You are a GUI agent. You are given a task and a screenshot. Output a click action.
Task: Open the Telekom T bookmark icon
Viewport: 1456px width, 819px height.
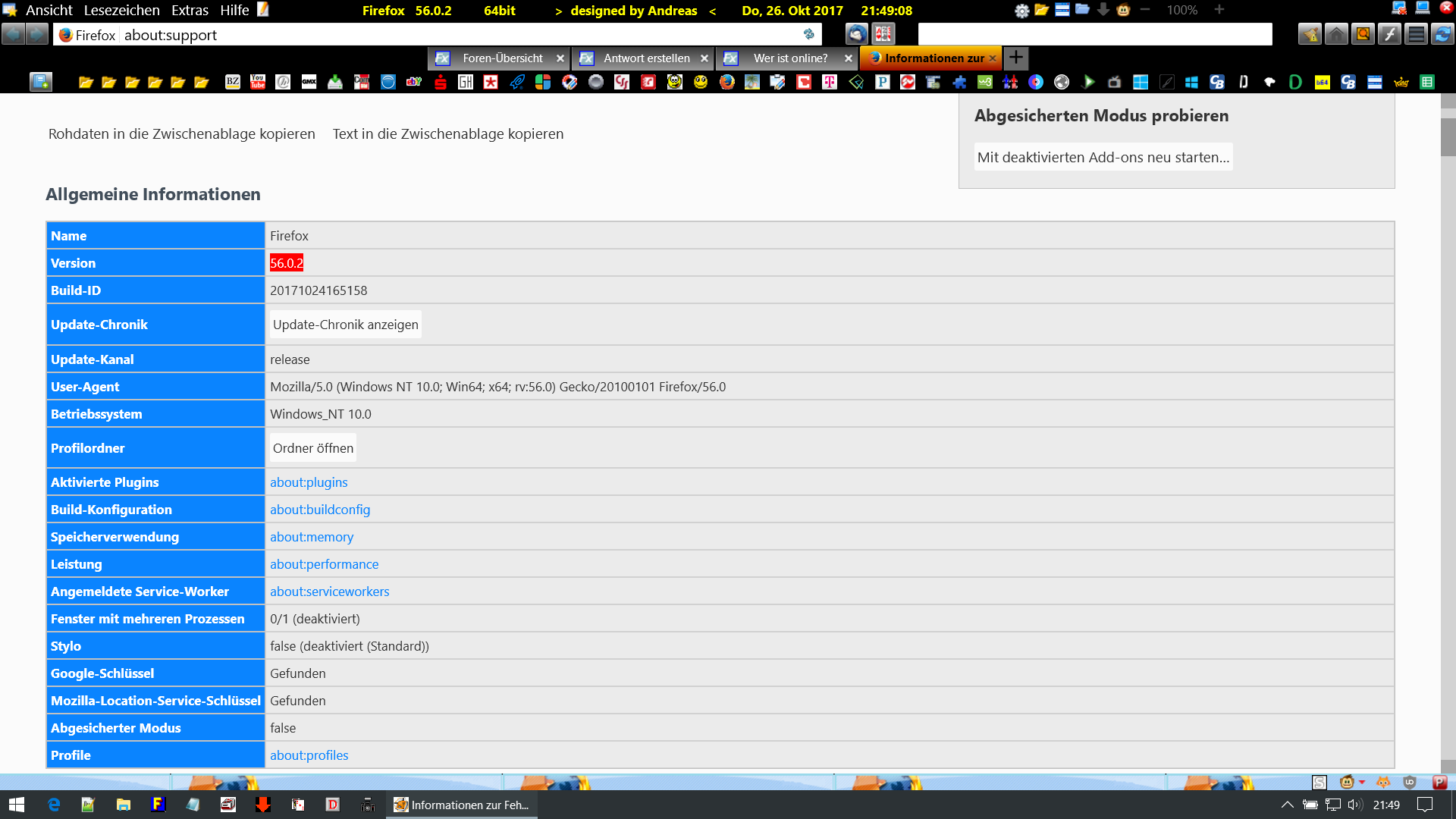point(830,82)
